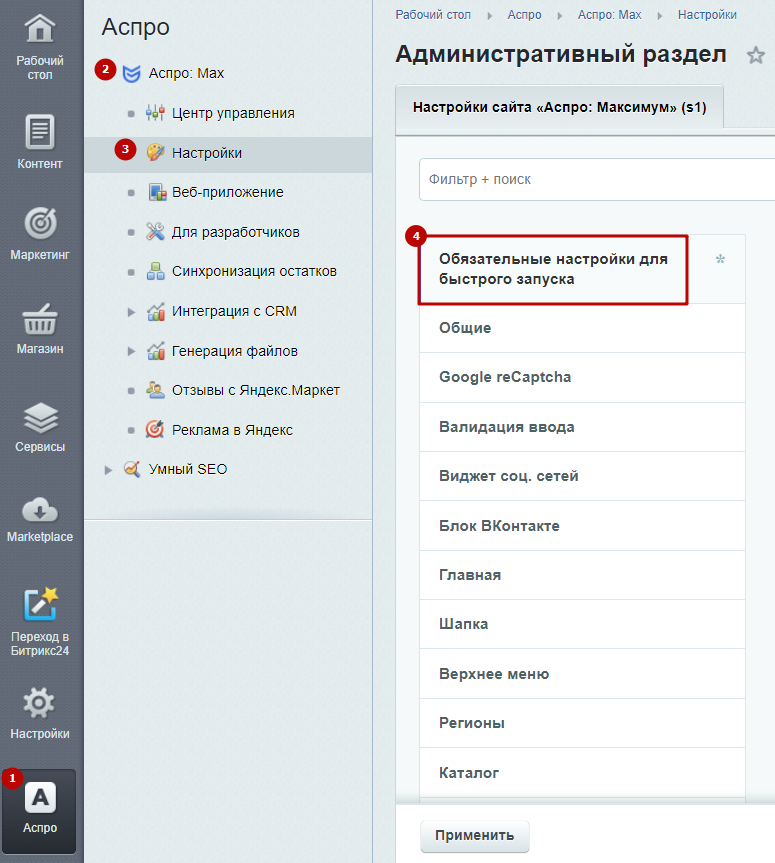775x863 pixels.
Task: Open the Общие settings section
Action: 582,328
